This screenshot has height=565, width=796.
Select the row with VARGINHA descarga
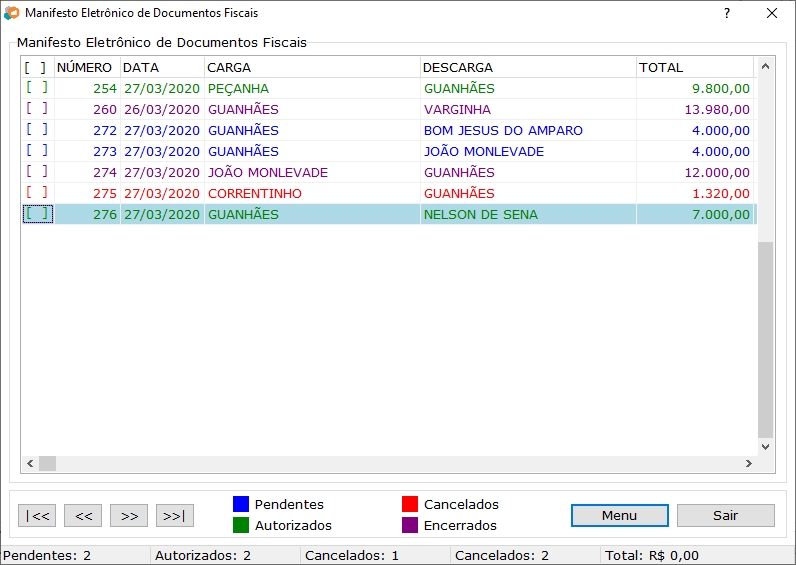(457, 109)
